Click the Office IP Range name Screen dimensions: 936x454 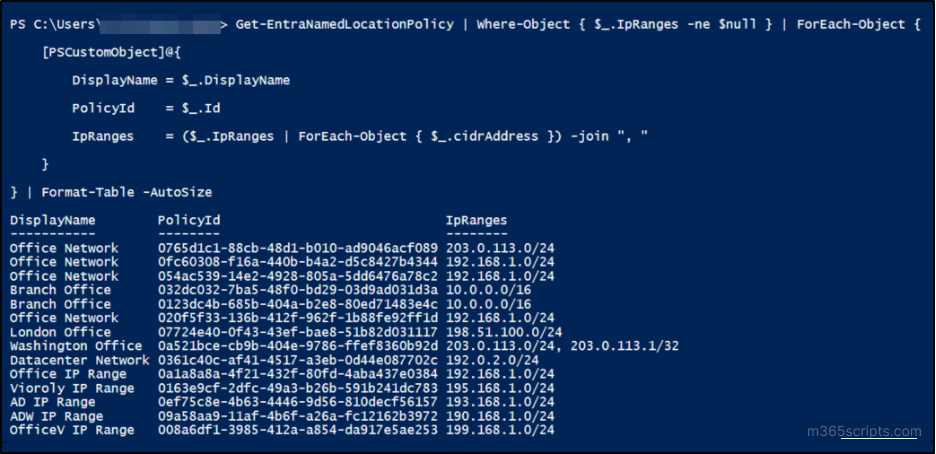(67, 374)
